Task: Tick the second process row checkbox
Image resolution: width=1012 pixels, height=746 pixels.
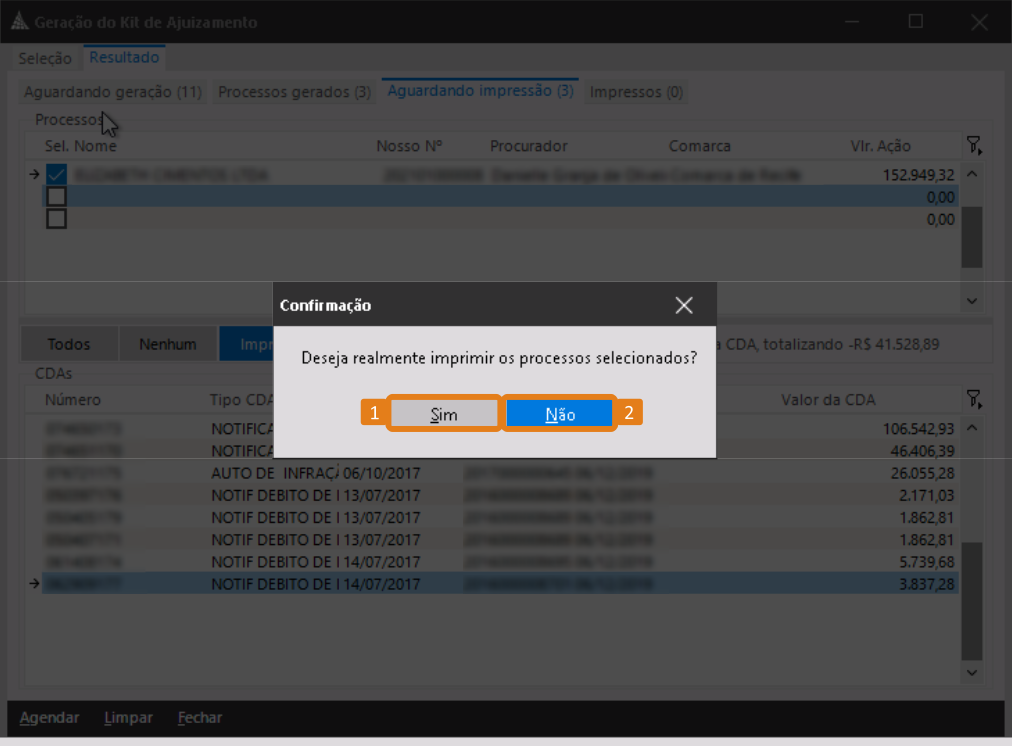Action: (x=56, y=196)
